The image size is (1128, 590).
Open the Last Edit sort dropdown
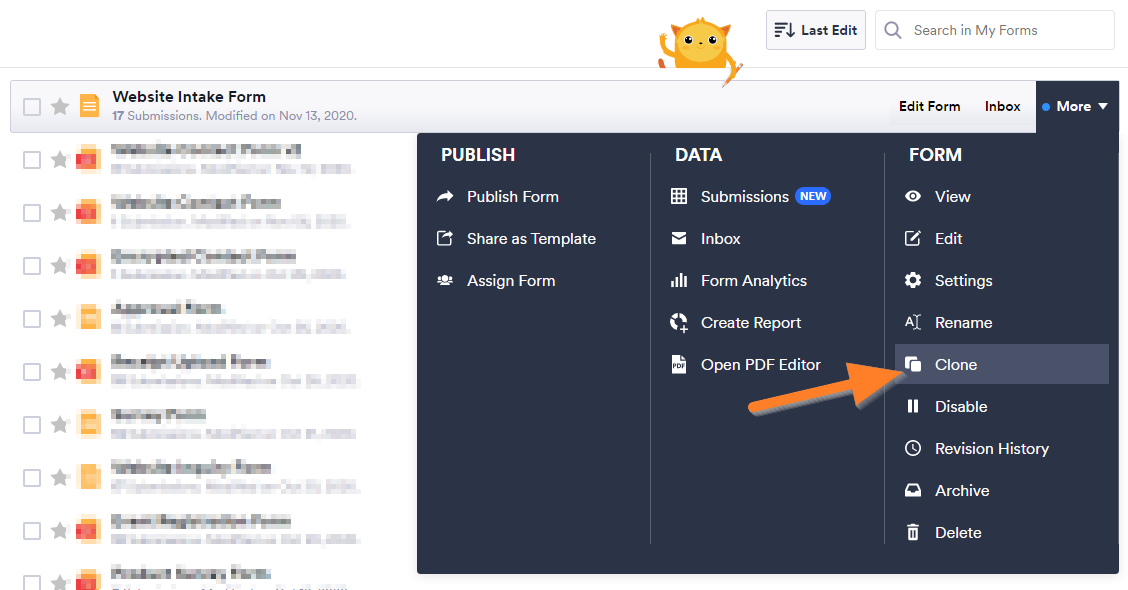click(x=815, y=30)
